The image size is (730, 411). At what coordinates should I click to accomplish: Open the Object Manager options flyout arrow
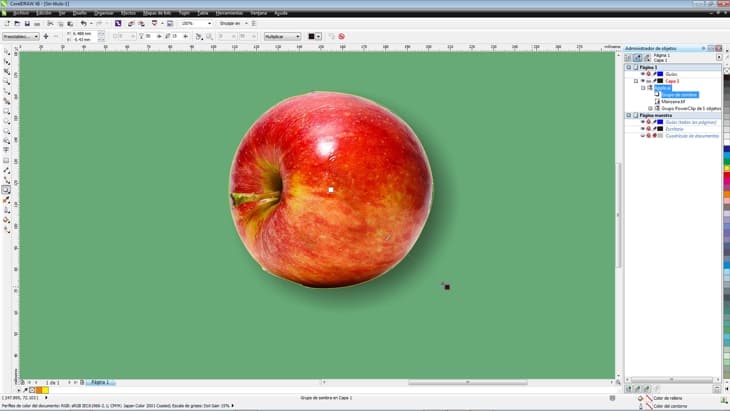click(719, 57)
